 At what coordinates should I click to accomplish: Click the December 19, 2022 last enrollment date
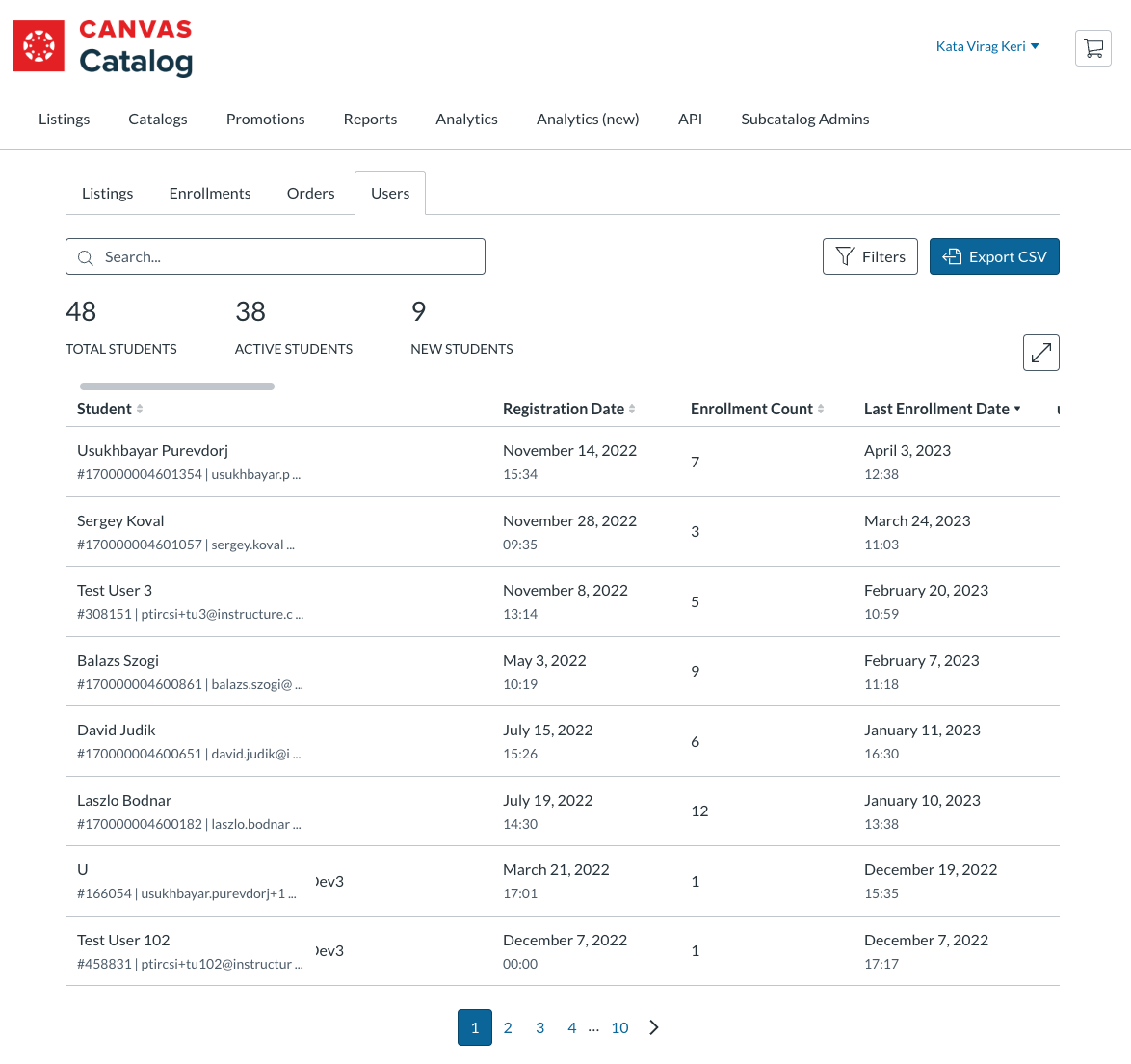tap(931, 870)
